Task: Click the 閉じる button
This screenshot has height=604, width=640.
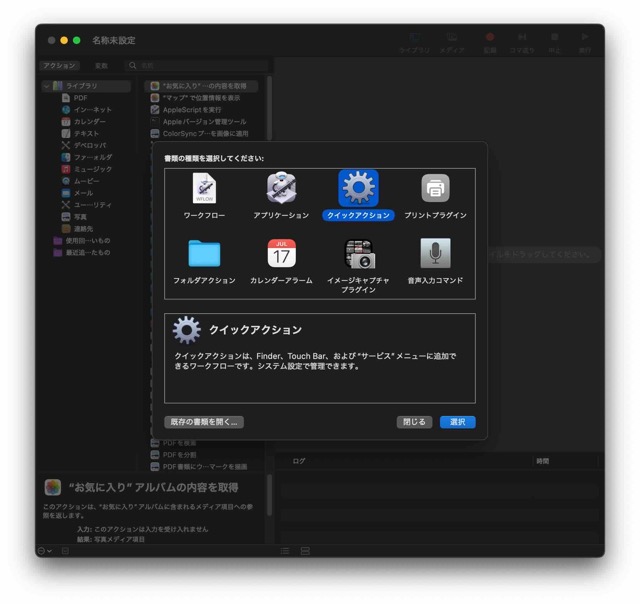Action: [x=414, y=422]
